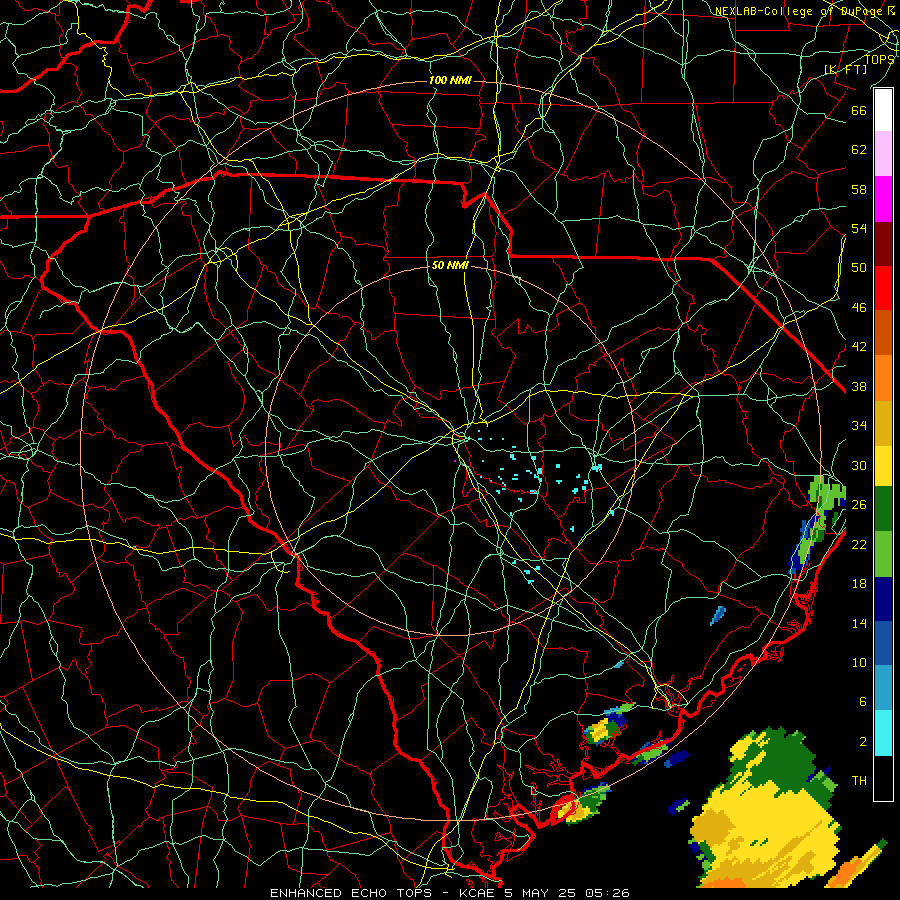Click the legend value '54'
The image size is (900, 900).
point(859,228)
